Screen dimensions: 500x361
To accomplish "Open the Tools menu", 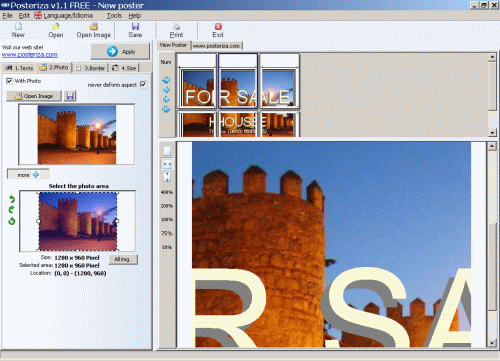I will [x=114, y=16].
